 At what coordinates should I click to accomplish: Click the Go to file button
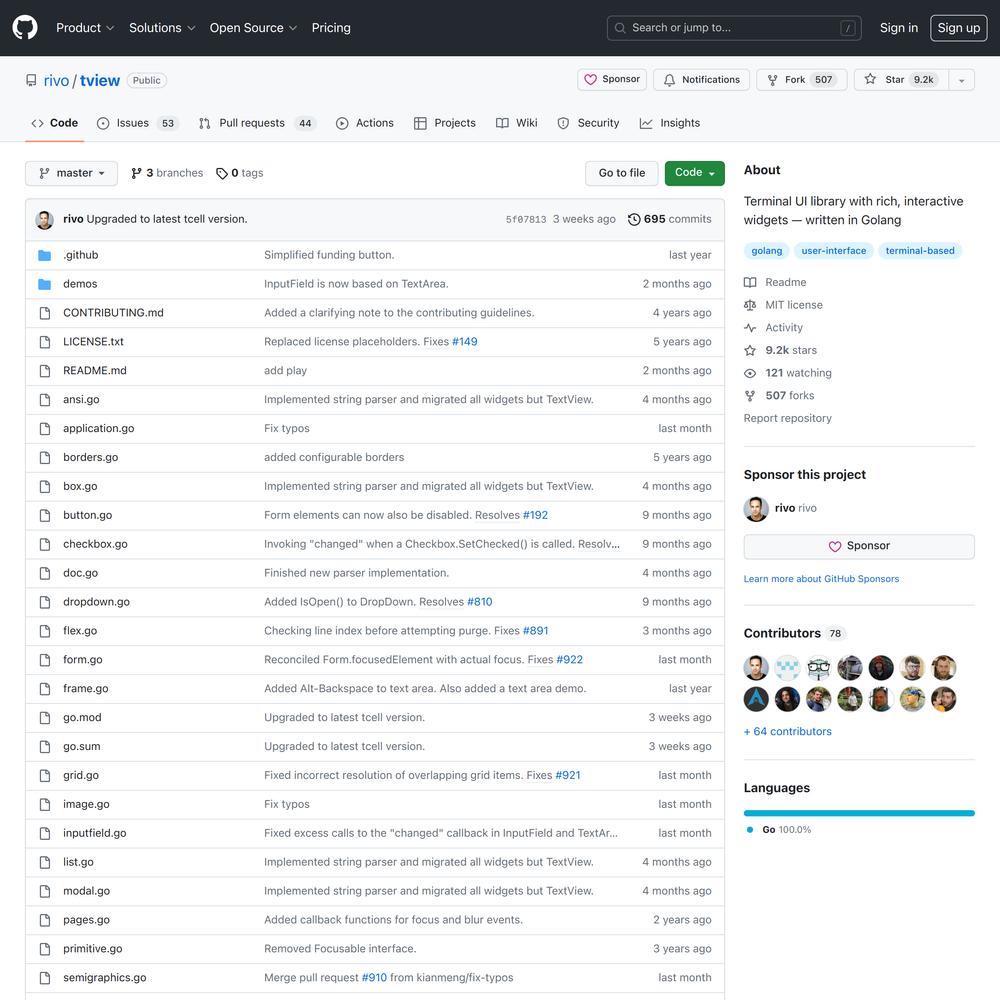621,173
